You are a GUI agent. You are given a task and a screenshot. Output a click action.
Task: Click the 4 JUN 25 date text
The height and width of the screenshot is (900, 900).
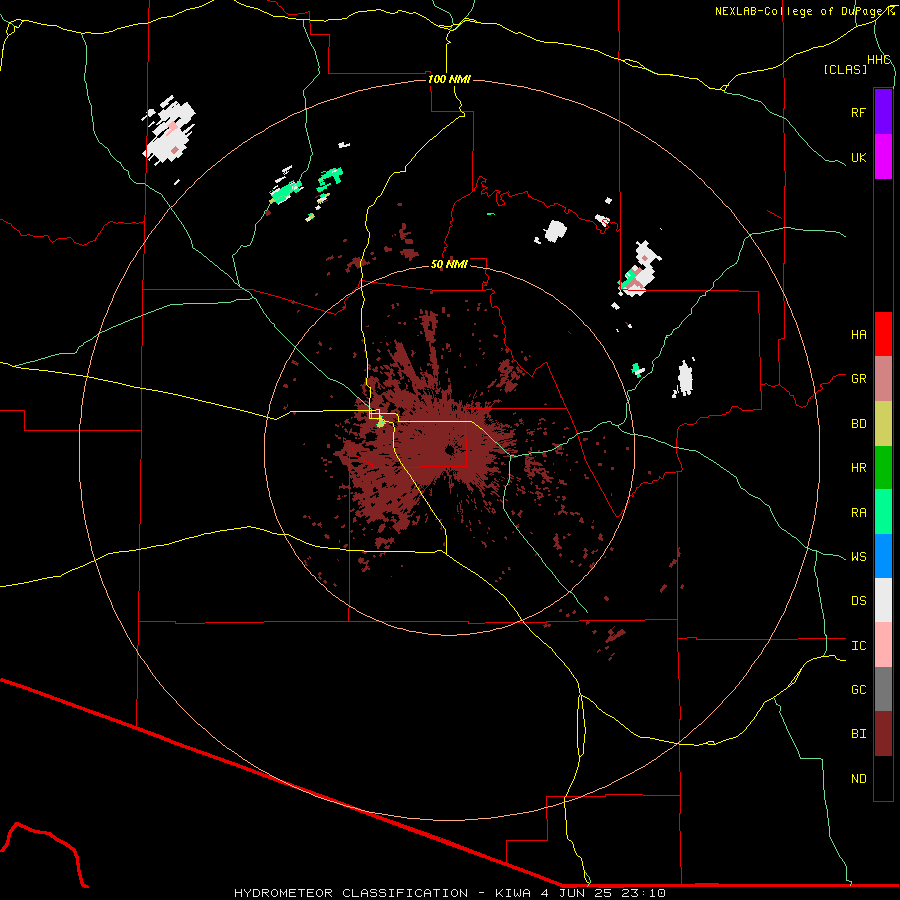[577, 893]
